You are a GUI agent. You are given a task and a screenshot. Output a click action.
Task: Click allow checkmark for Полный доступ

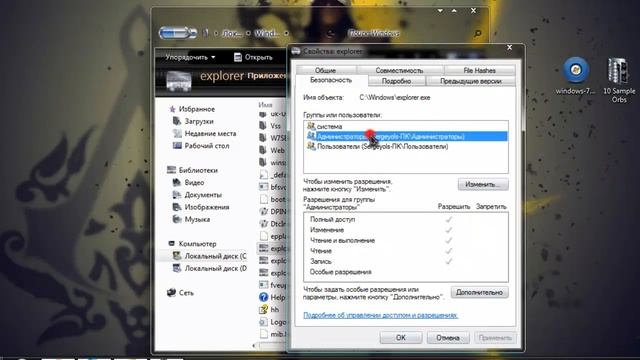click(449, 220)
